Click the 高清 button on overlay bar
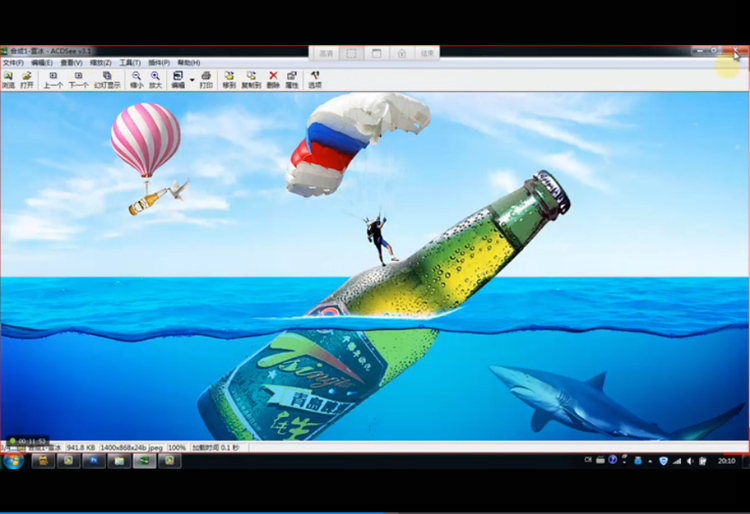The image size is (750, 514). [x=326, y=54]
